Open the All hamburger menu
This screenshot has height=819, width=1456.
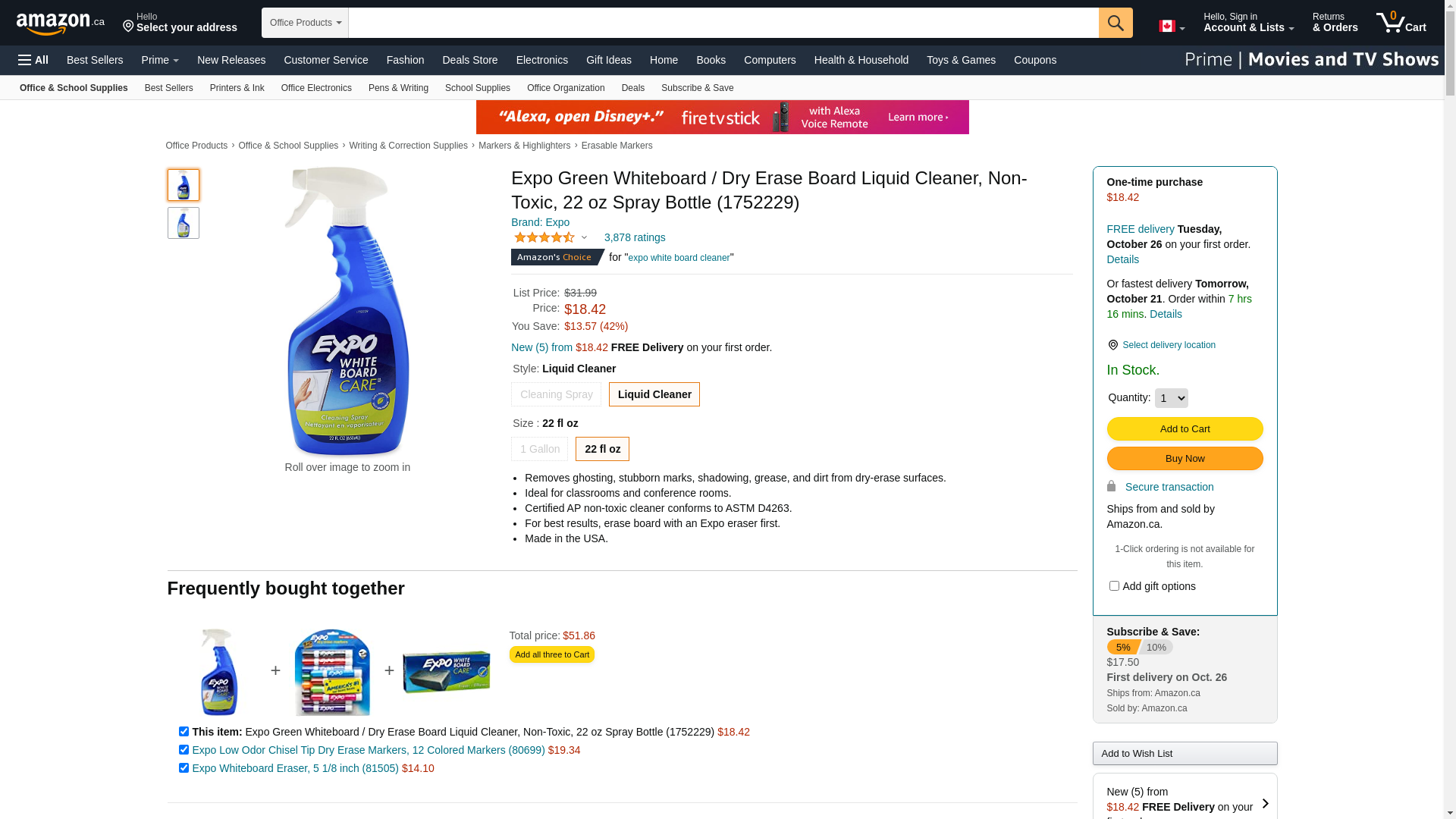click(33, 60)
